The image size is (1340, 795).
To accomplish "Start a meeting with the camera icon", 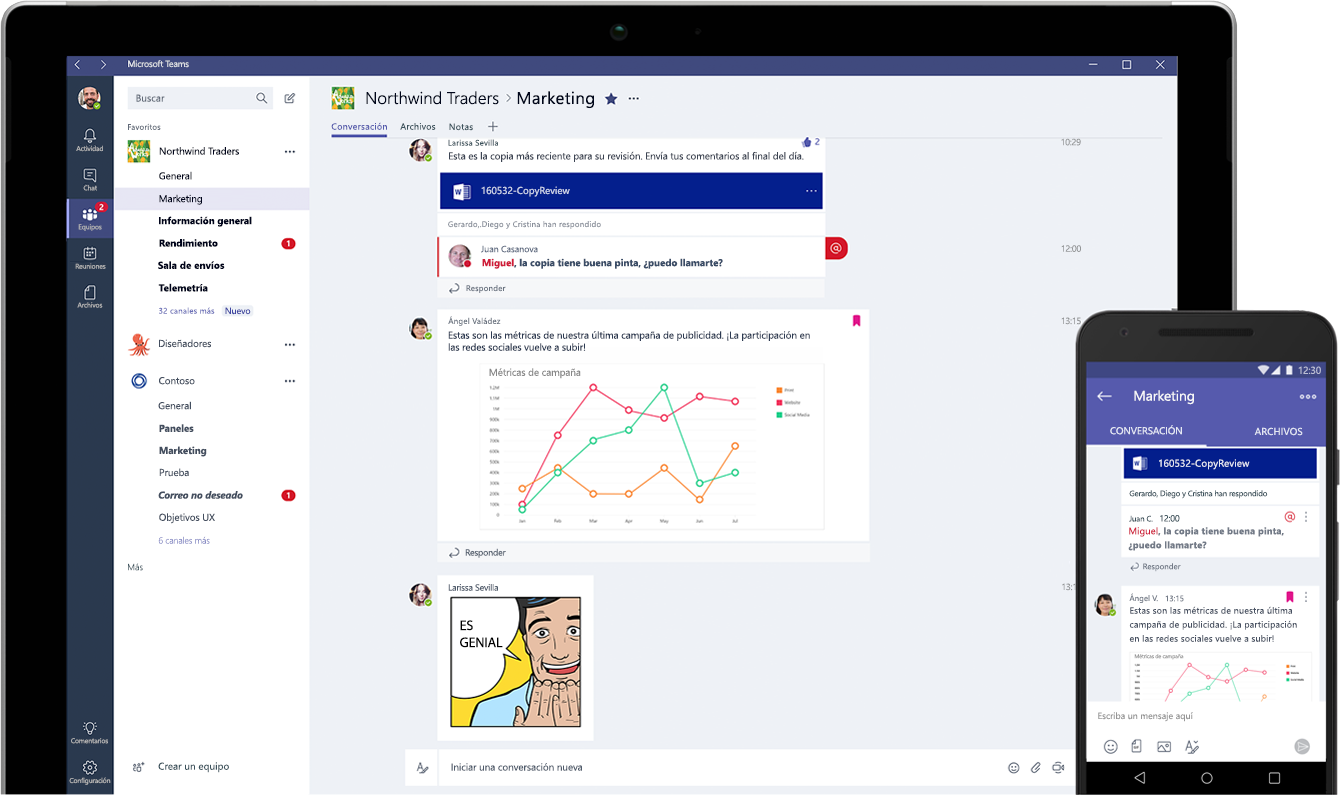I will 1058,767.
